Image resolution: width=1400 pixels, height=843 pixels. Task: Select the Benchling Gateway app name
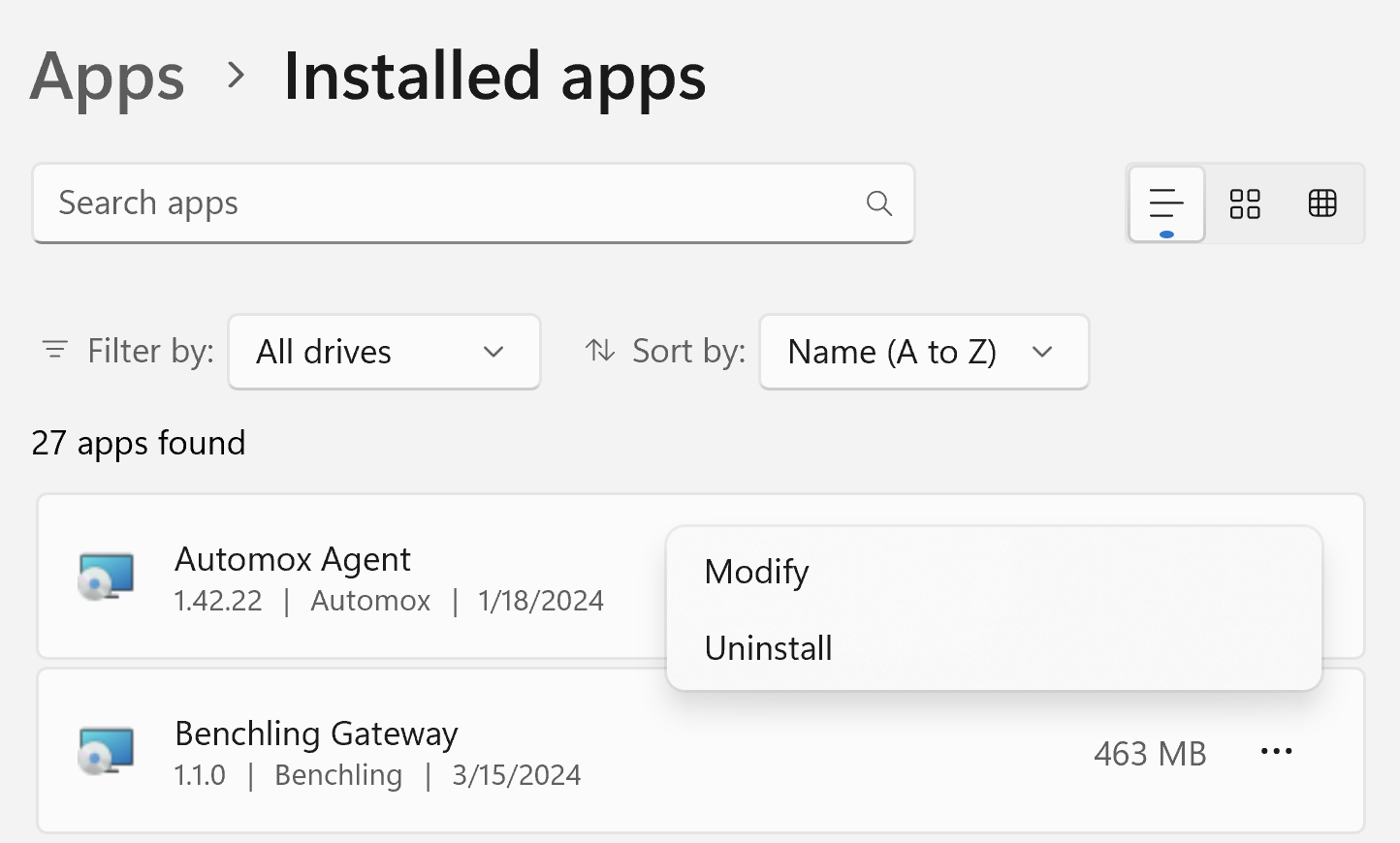[x=316, y=734]
